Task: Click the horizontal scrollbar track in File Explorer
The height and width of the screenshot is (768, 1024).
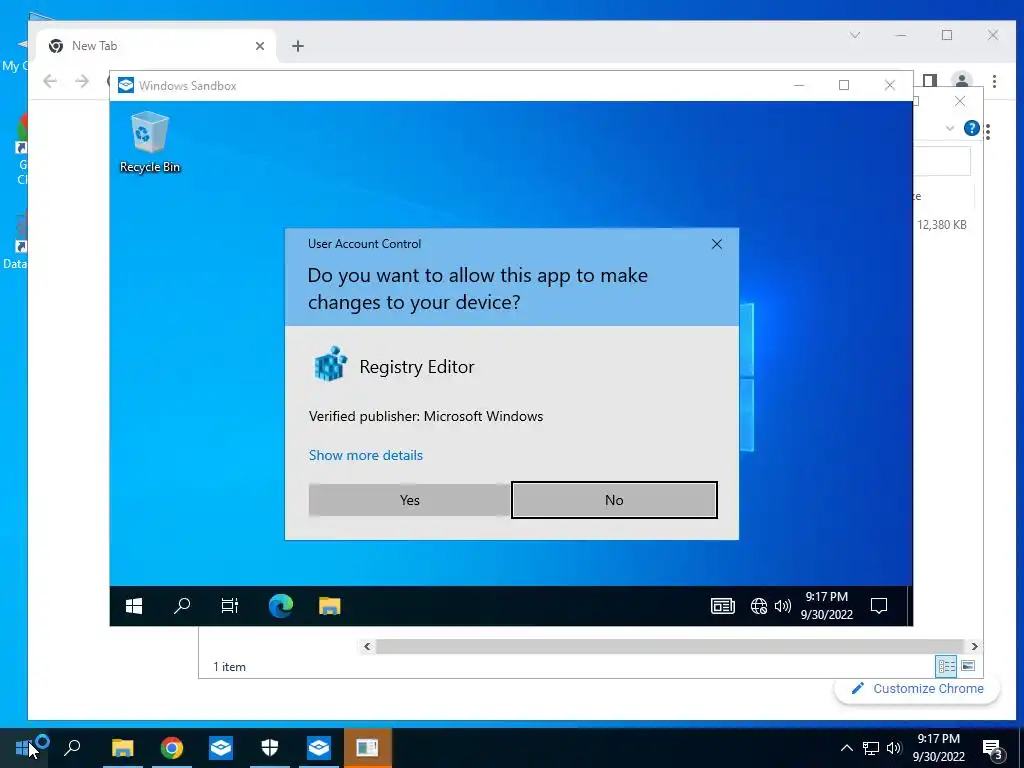Action: point(670,647)
